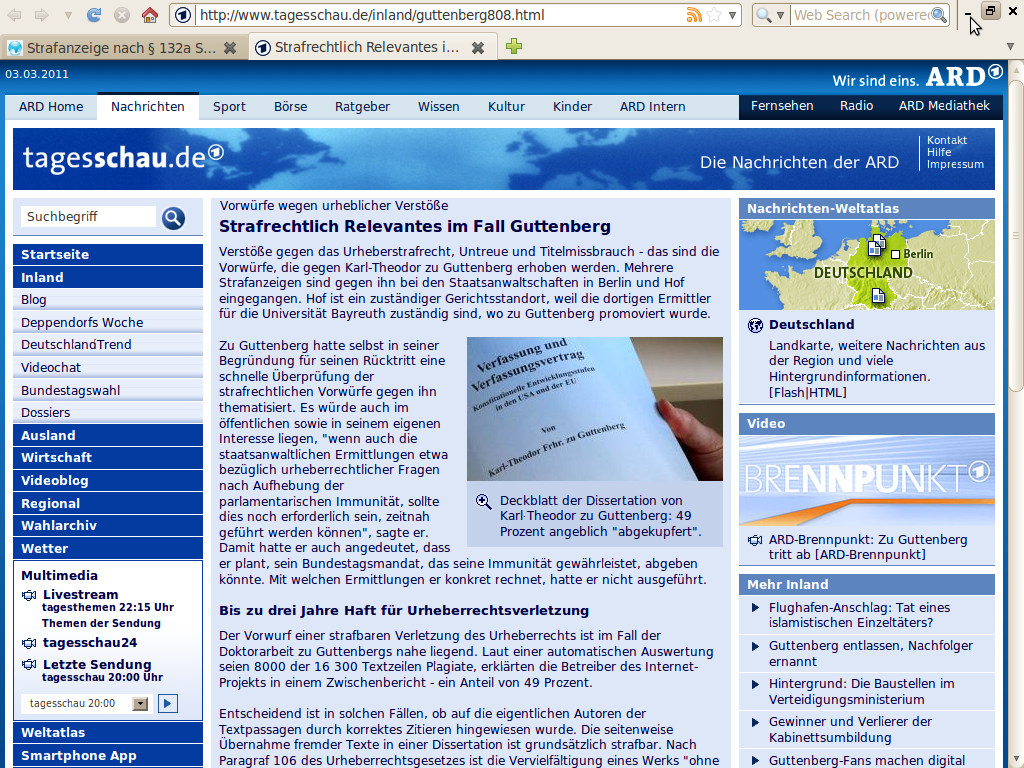Open the Videoblog sidebar section
1024x768 pixels.
pyautogui.click(x=108, y=481)
